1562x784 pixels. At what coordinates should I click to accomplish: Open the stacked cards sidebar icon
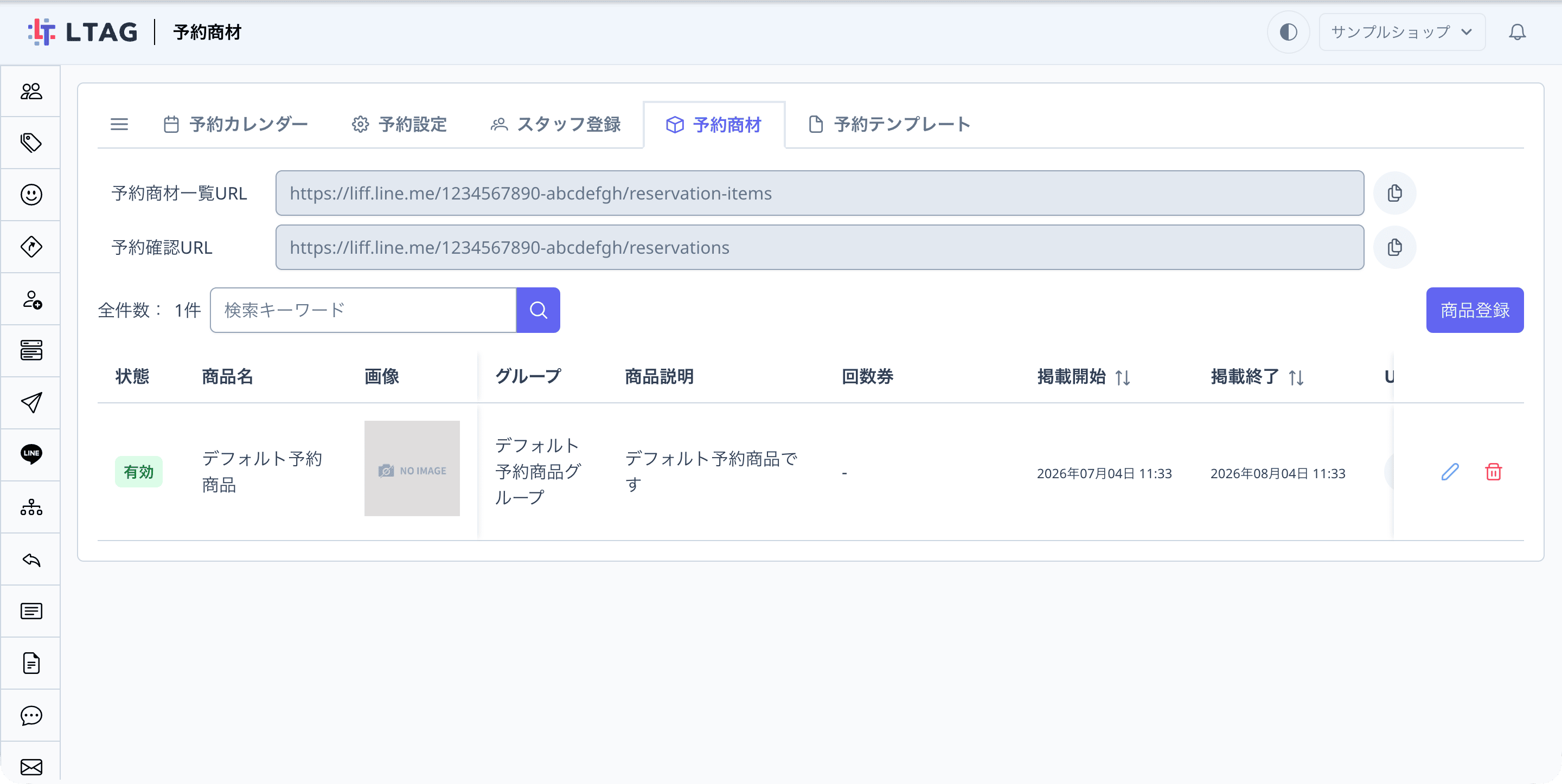[x=31, y=350]
